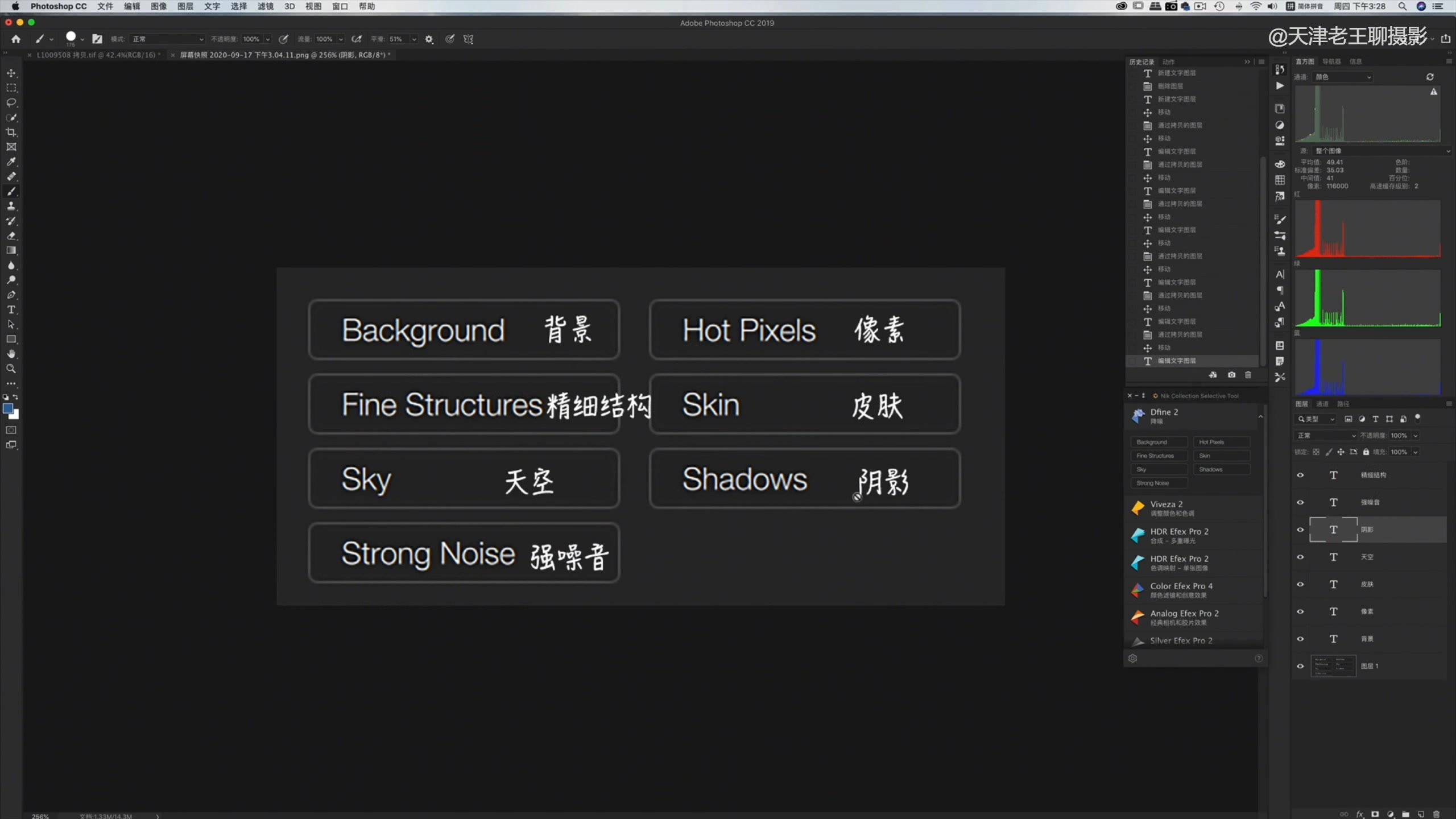1456x819 pixels.
Task: Click the Fine Structures button in Dfine 2
Action: 1158,456
